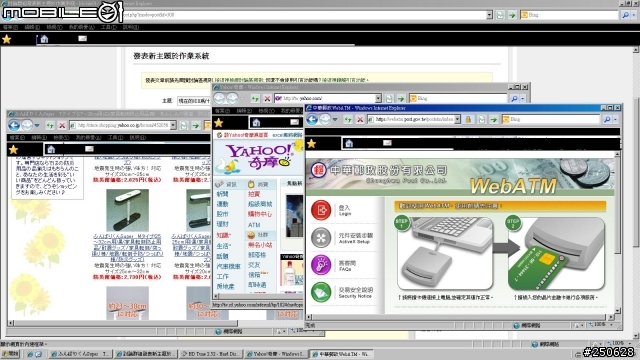Open 檔案 menu in Yahoo Japan shopping window
Viewport: 640px width, 360px height.
click(17, 138)
